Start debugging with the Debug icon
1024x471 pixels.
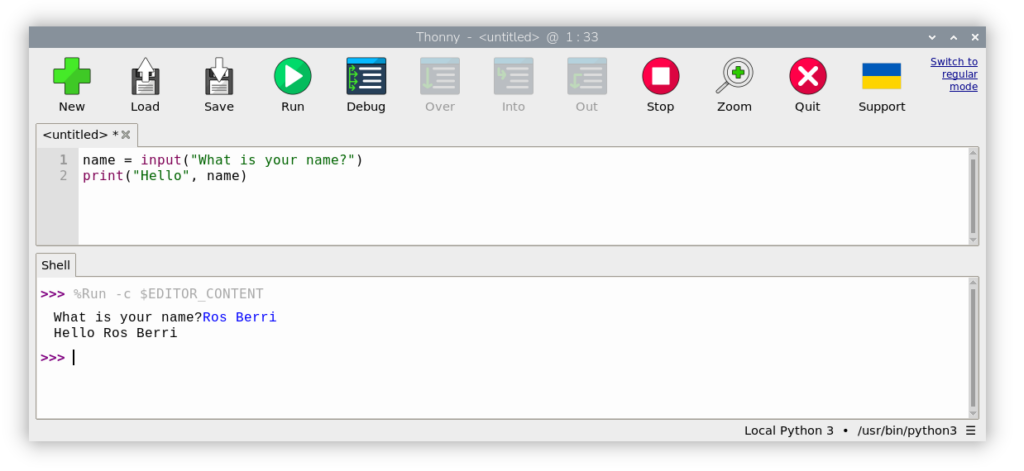[x=366, y=76]
